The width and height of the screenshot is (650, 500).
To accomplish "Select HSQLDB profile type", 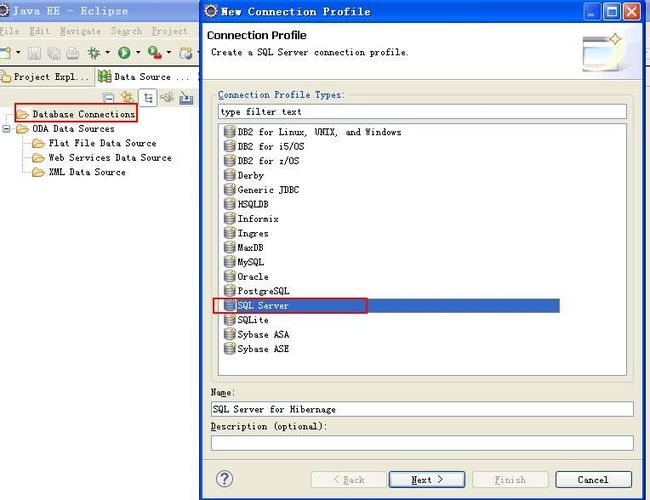I will point(246,204).
